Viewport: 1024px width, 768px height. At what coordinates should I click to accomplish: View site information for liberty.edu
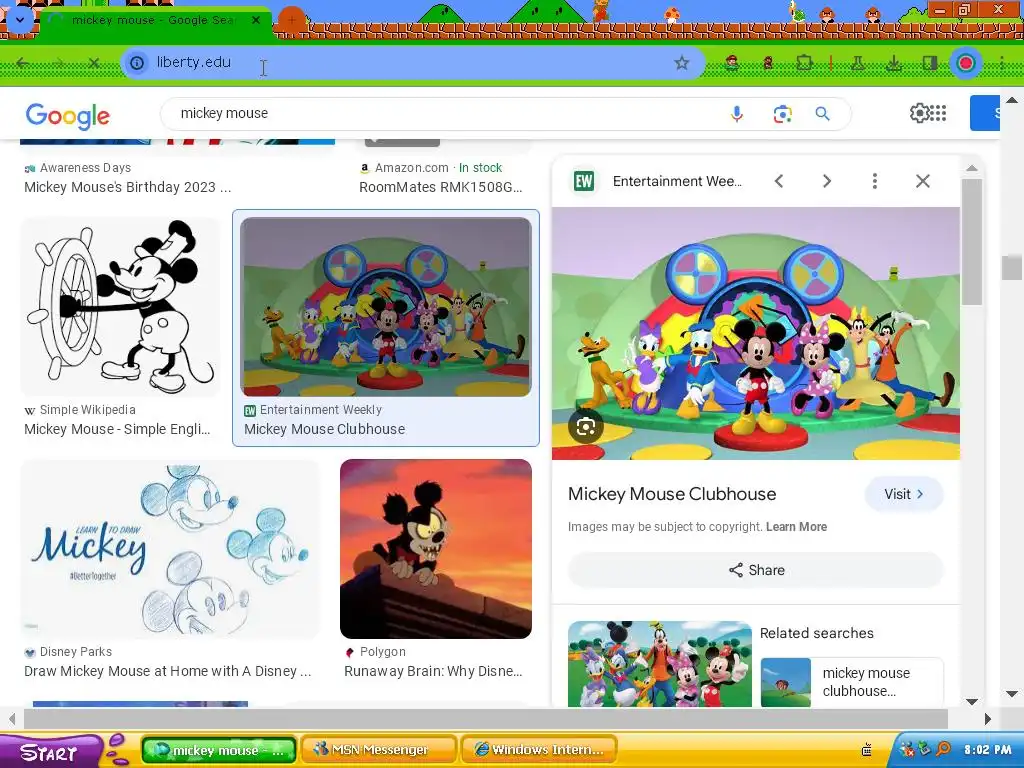pos(137,63)
